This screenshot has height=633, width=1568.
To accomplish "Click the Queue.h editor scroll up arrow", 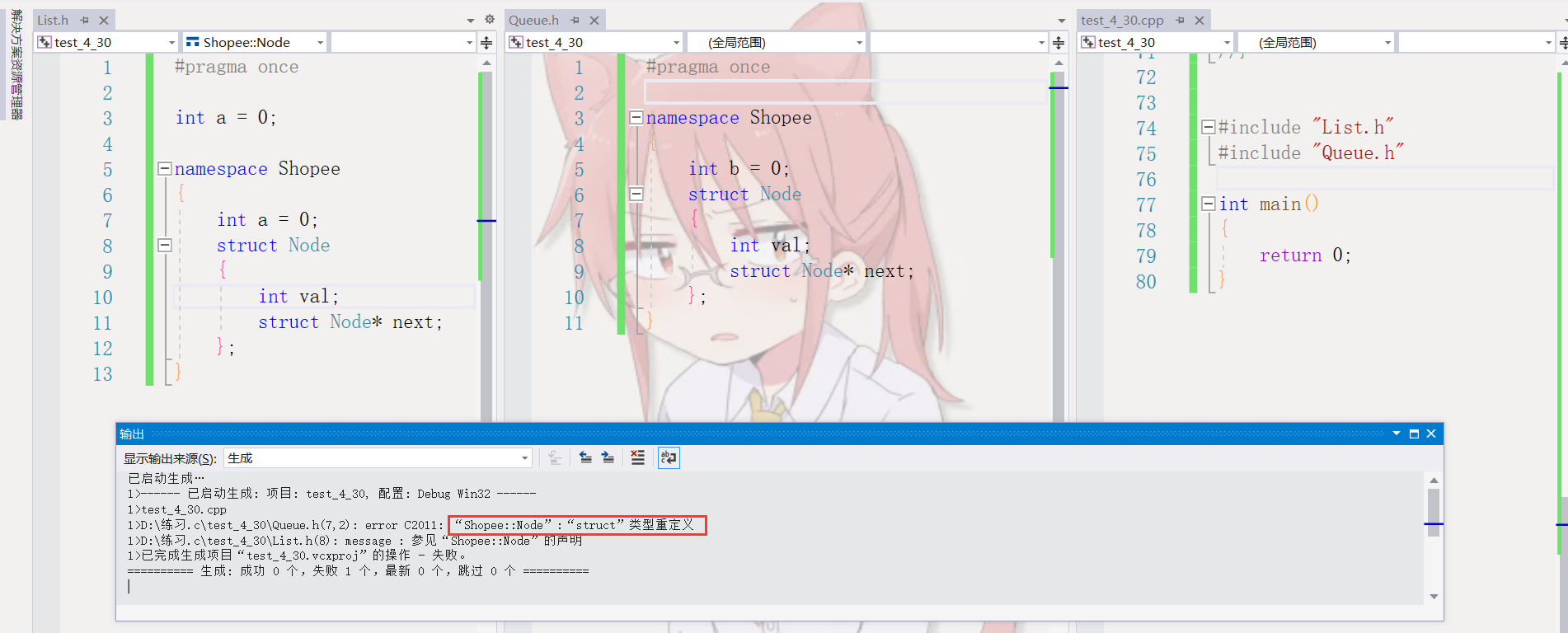I will 1059,63.
